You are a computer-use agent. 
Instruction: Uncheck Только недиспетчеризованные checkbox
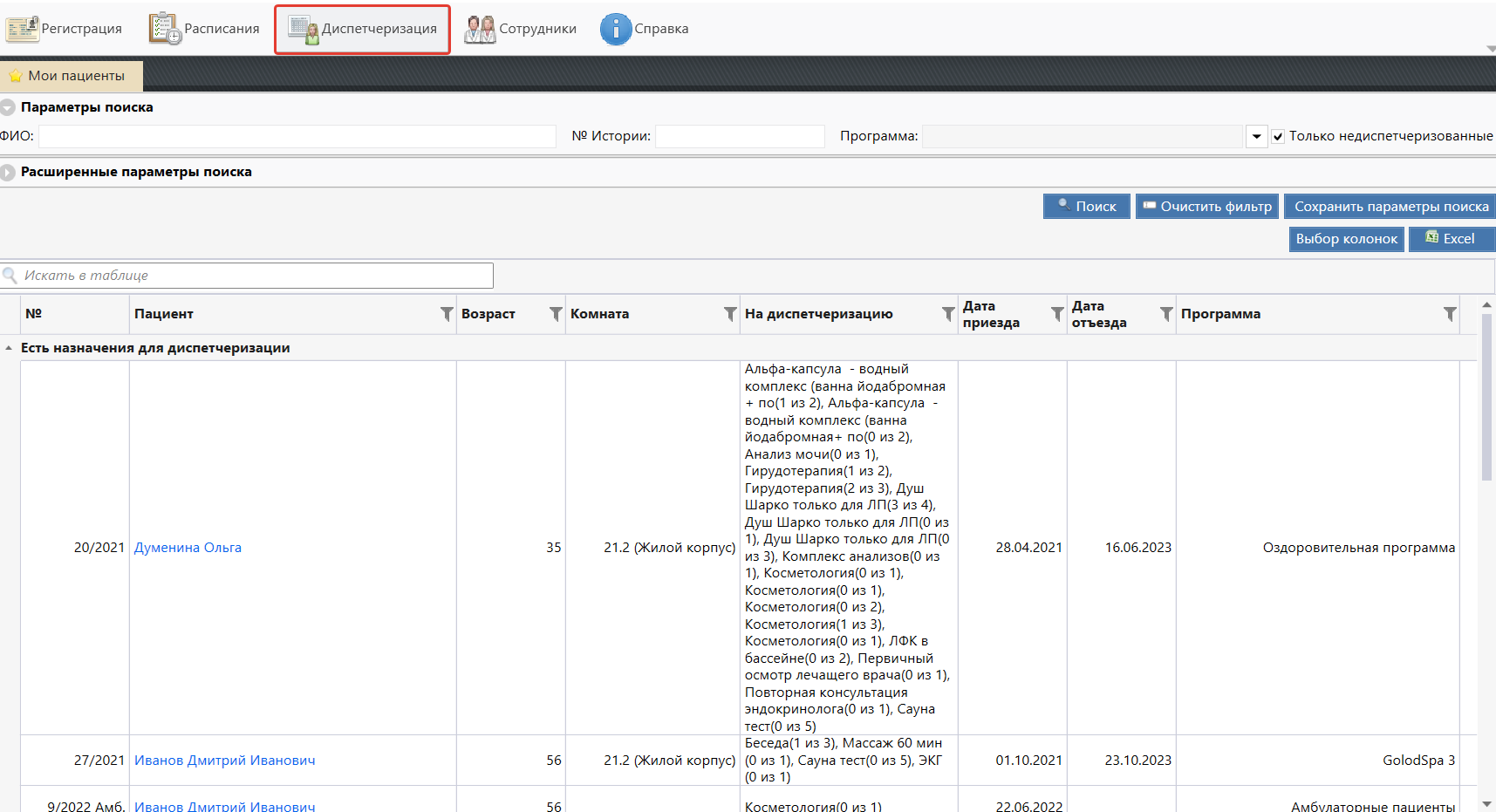1278,137
